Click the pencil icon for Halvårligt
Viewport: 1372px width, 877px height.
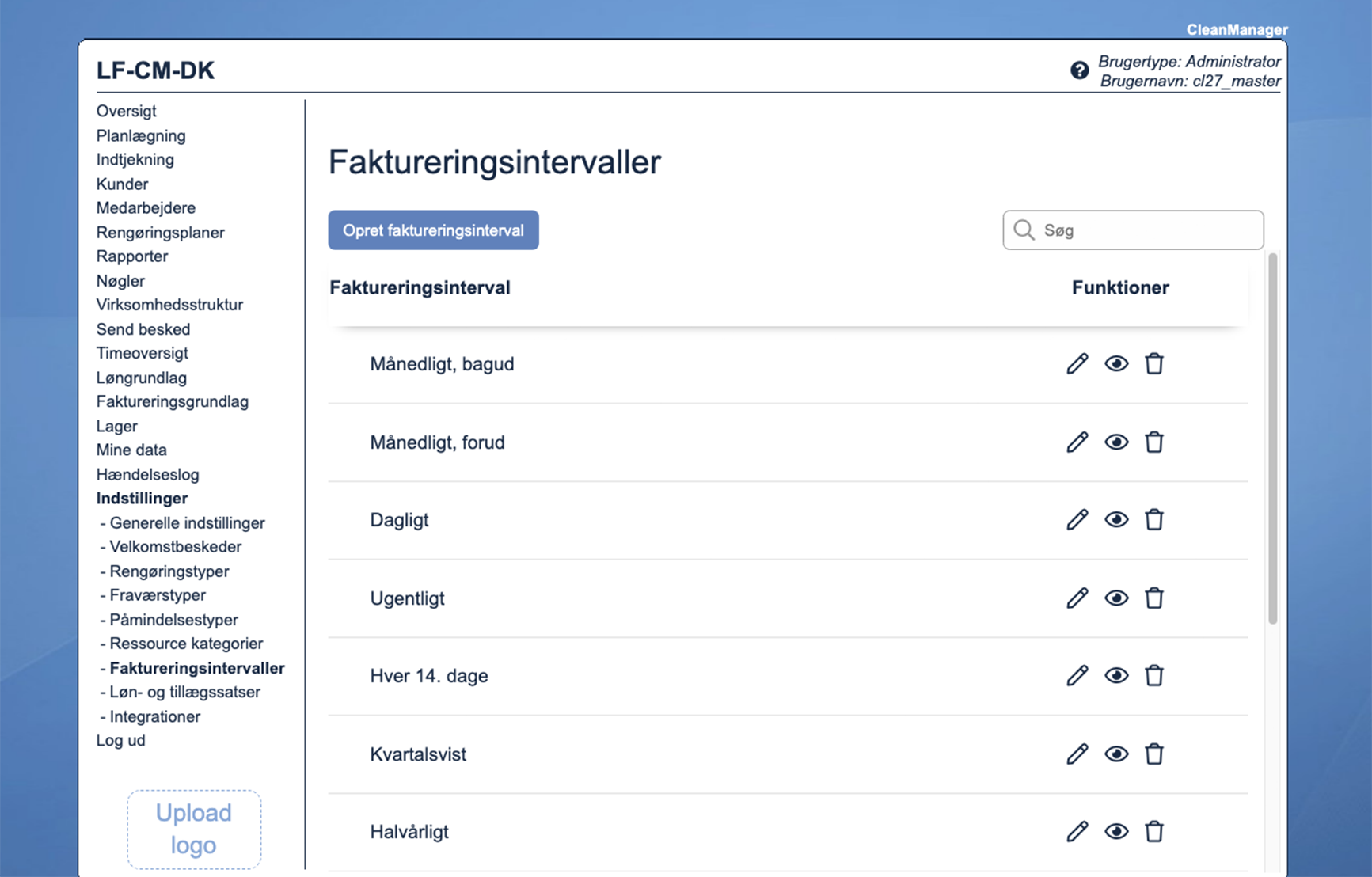1077,831
